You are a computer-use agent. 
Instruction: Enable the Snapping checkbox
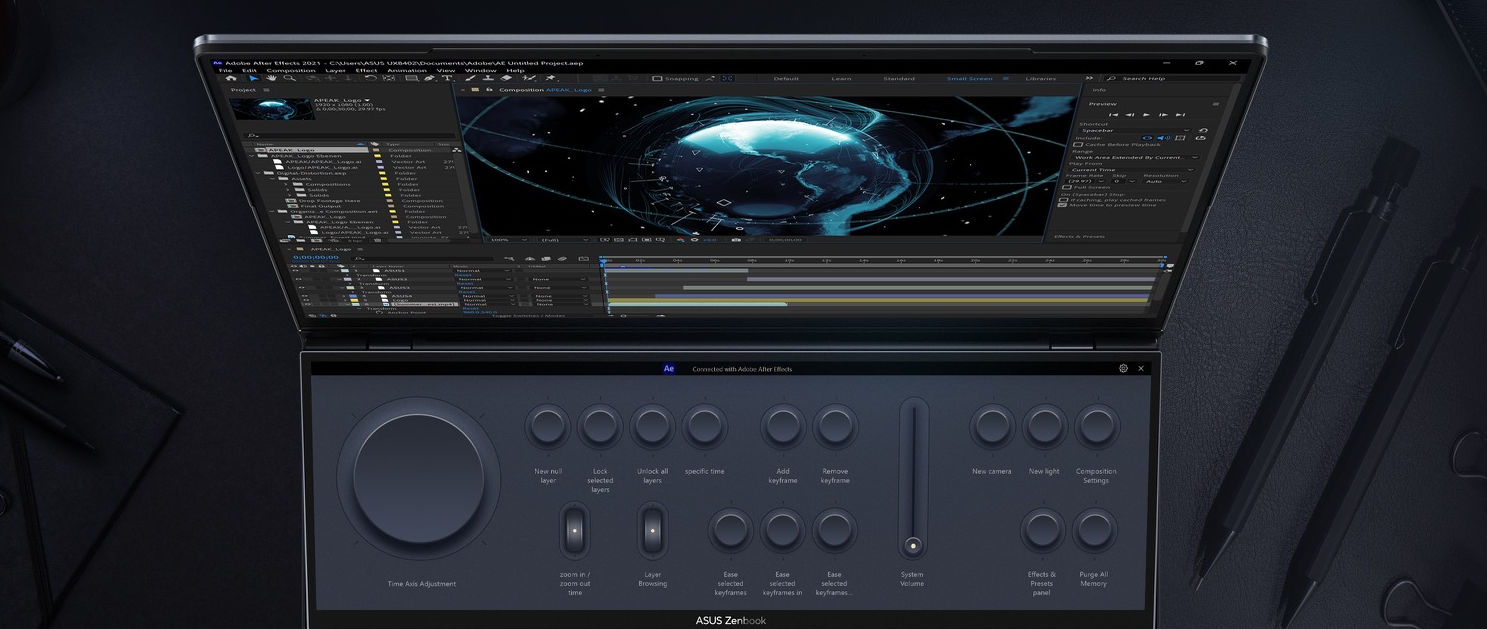point(657,78)
